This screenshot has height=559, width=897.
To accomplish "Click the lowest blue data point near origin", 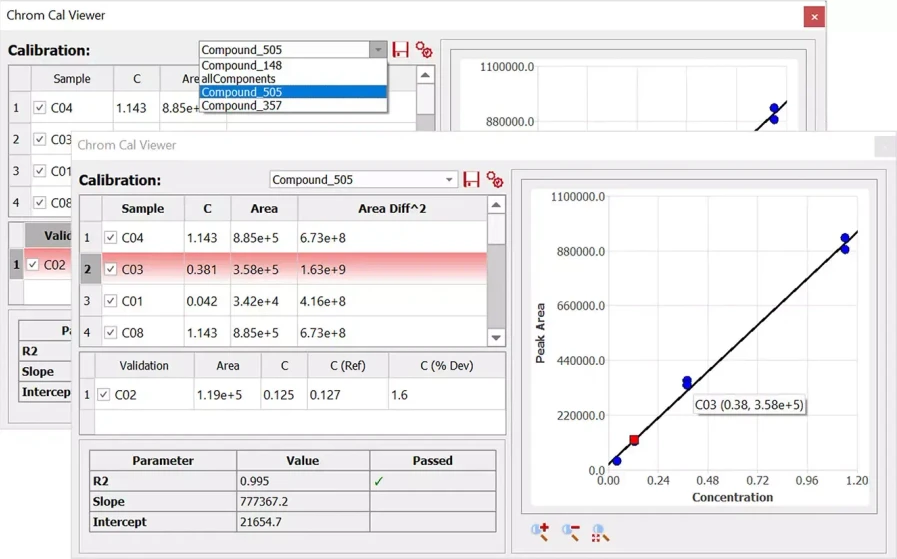I will coord(617,461).
